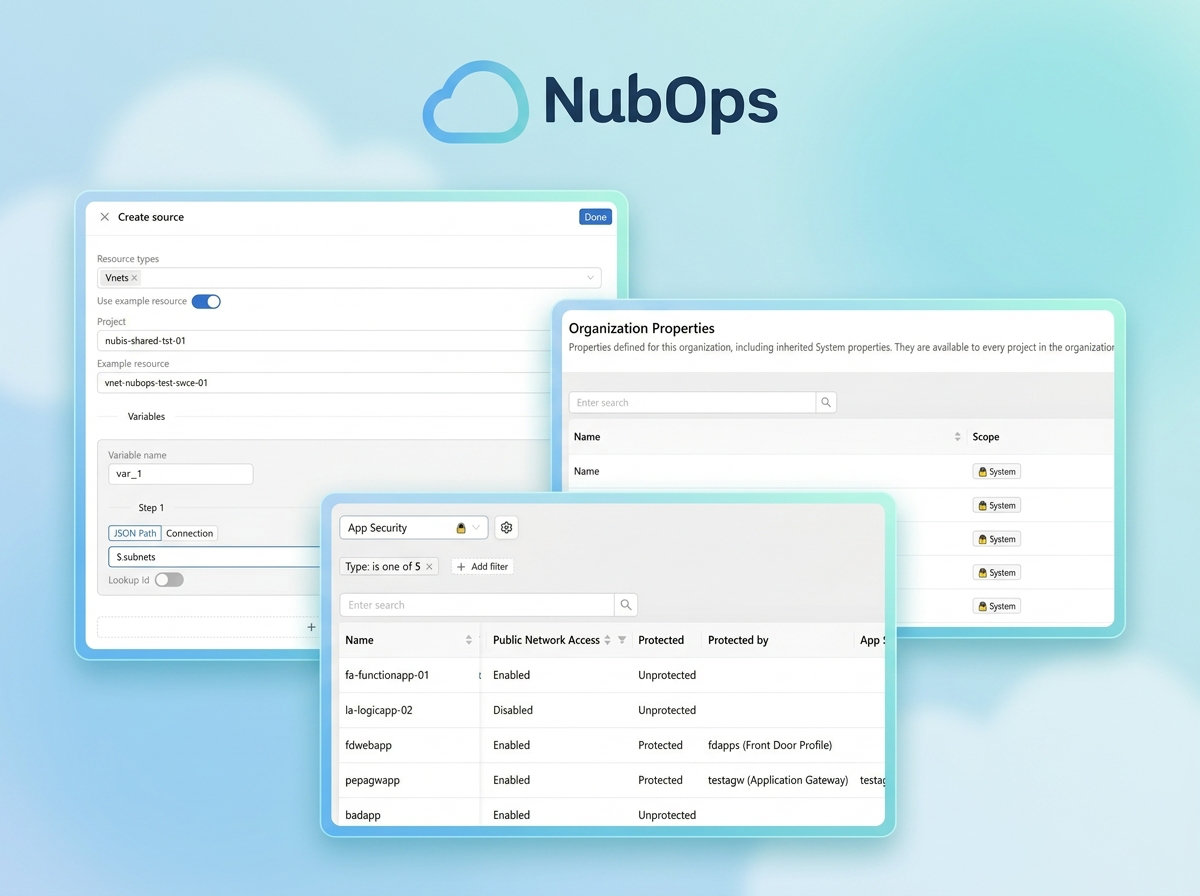
Task: Click the Protected column header
Action: 661,640
